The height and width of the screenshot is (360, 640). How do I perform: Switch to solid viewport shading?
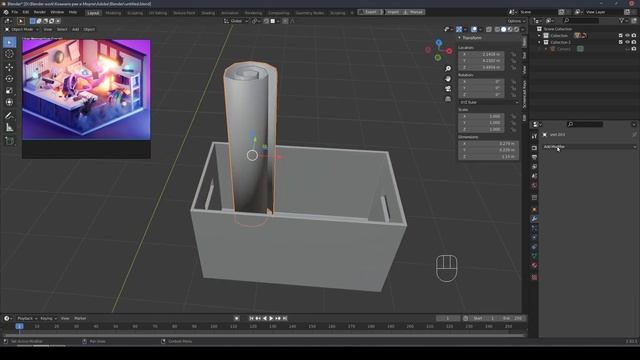pos(504,29)
